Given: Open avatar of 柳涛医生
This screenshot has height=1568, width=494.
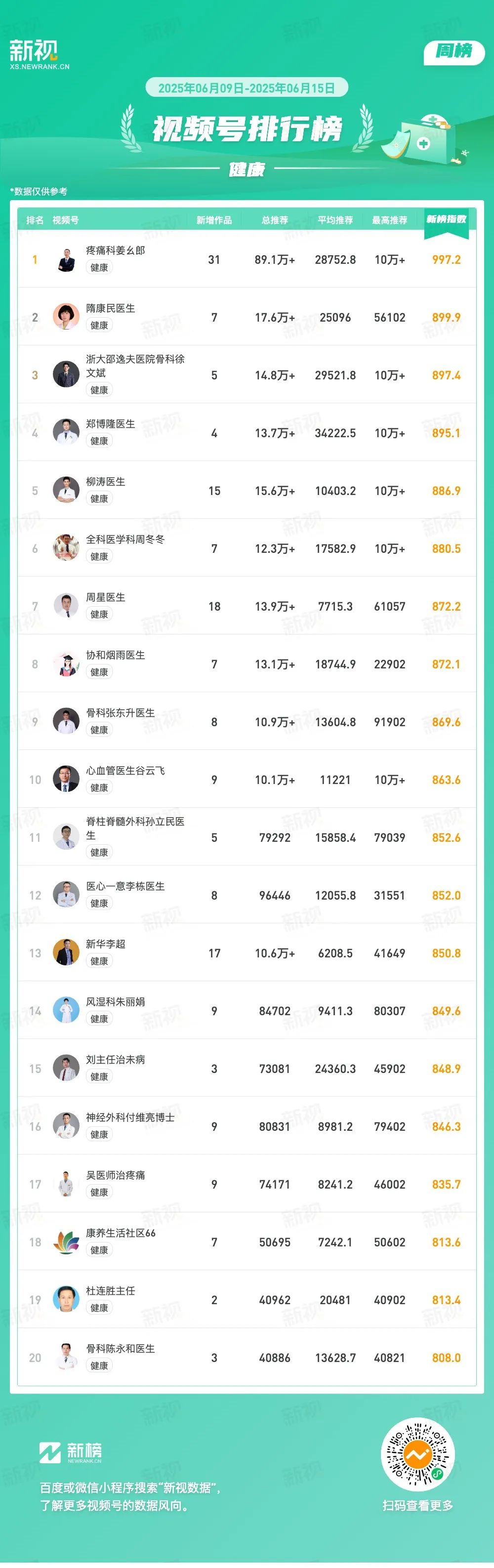Looking at the screenshot, I should [x=66, y=491].
